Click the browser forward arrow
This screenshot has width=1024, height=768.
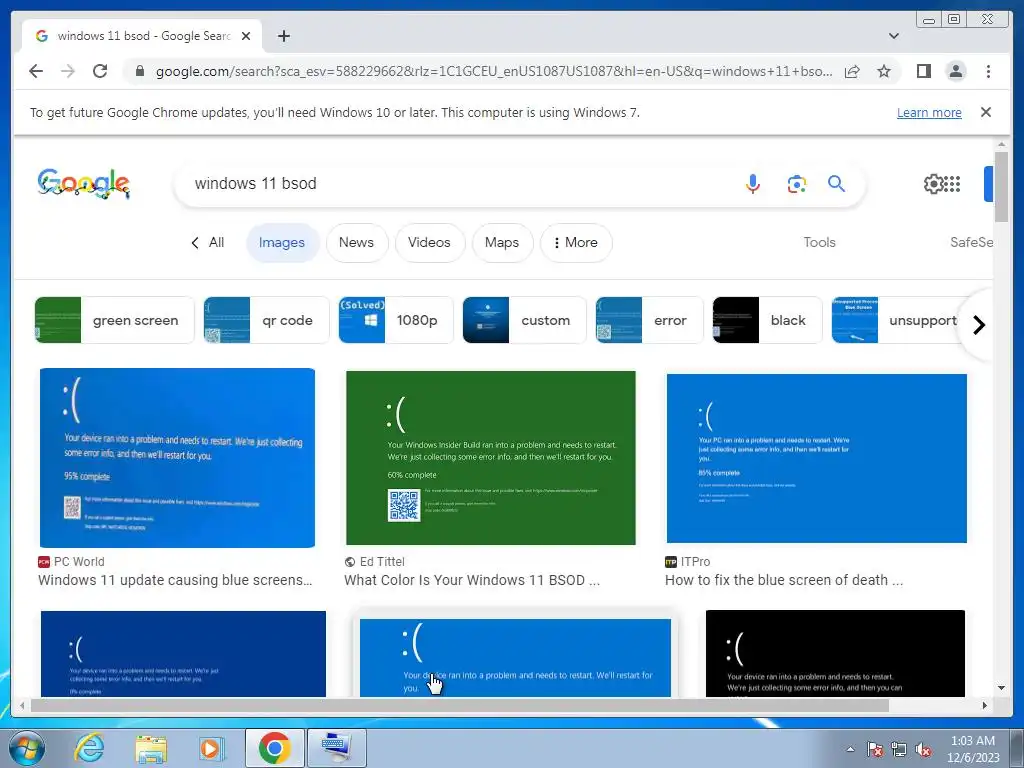point(68,71)
